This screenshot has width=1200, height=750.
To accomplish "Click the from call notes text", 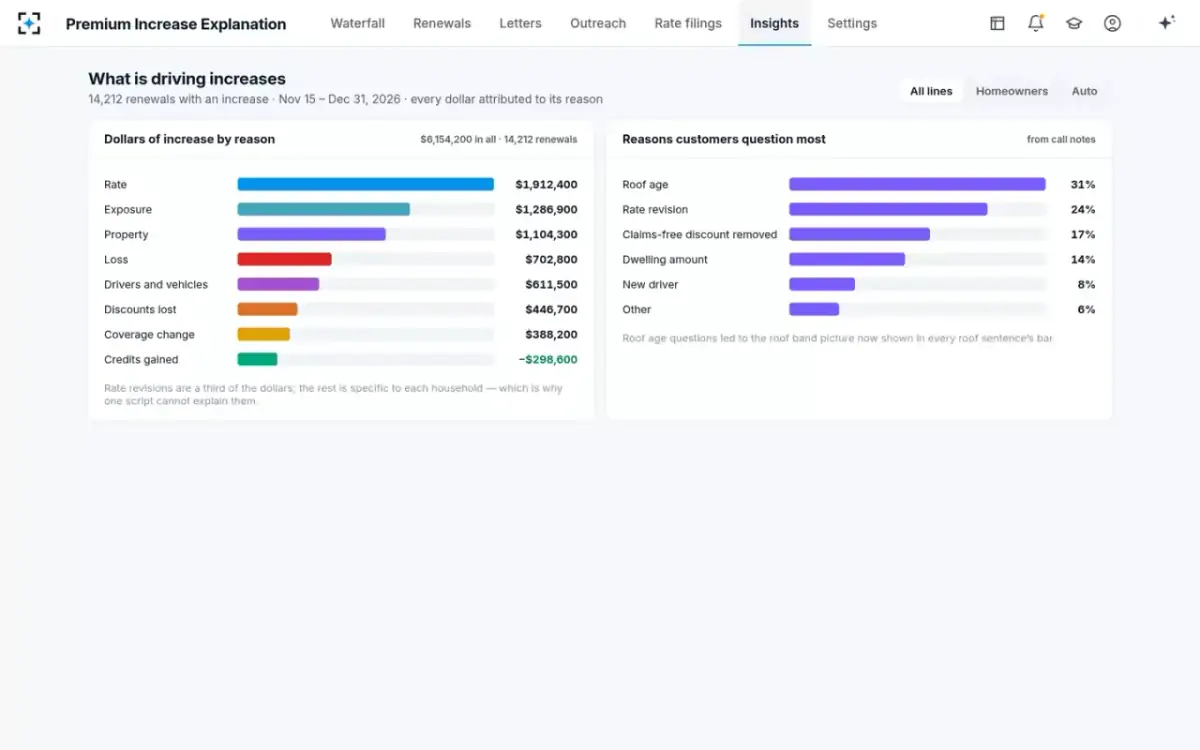I will [x=1061, y=140].
